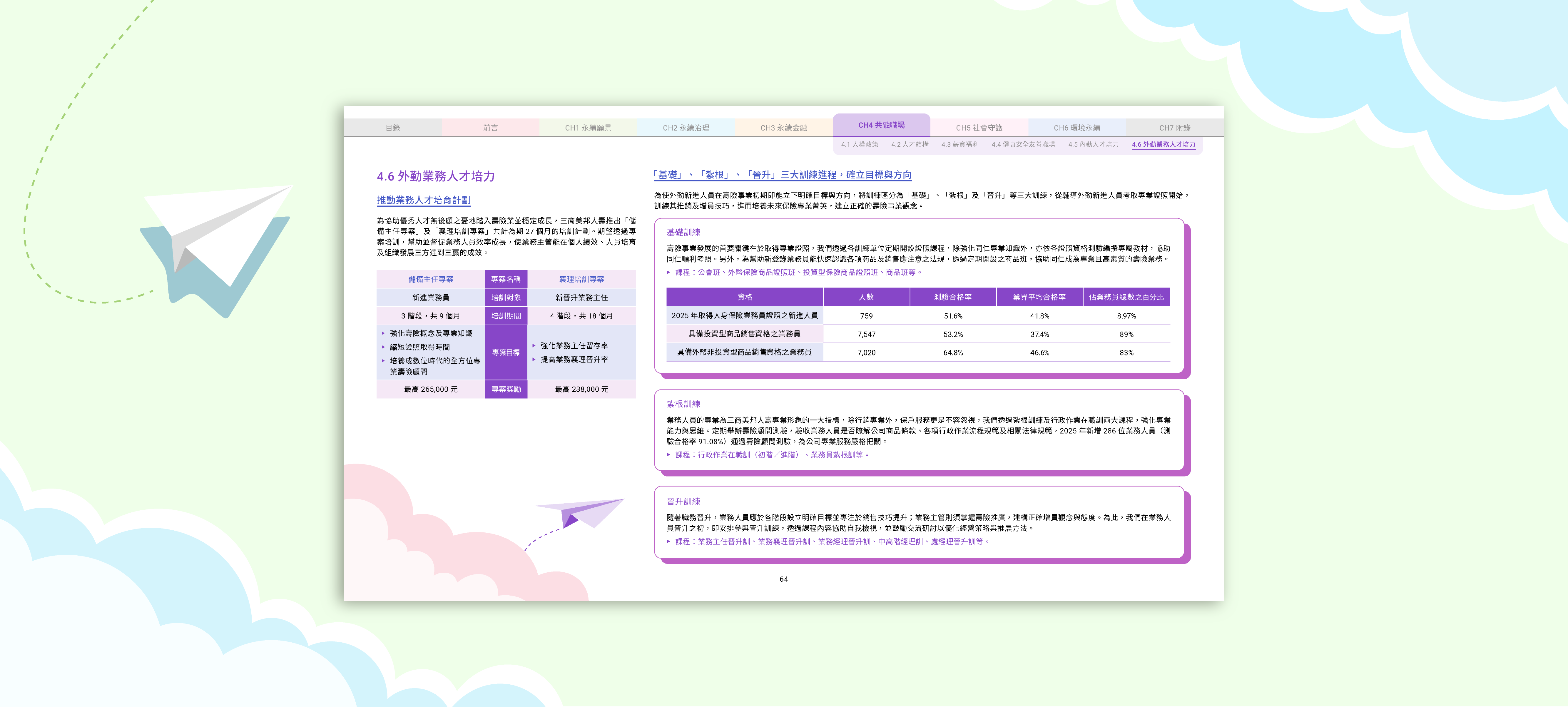The width and height of the screenshot is (1568, 707).
Task: Click the 專案獎勵 purple cell
Action: coord(506,389)
